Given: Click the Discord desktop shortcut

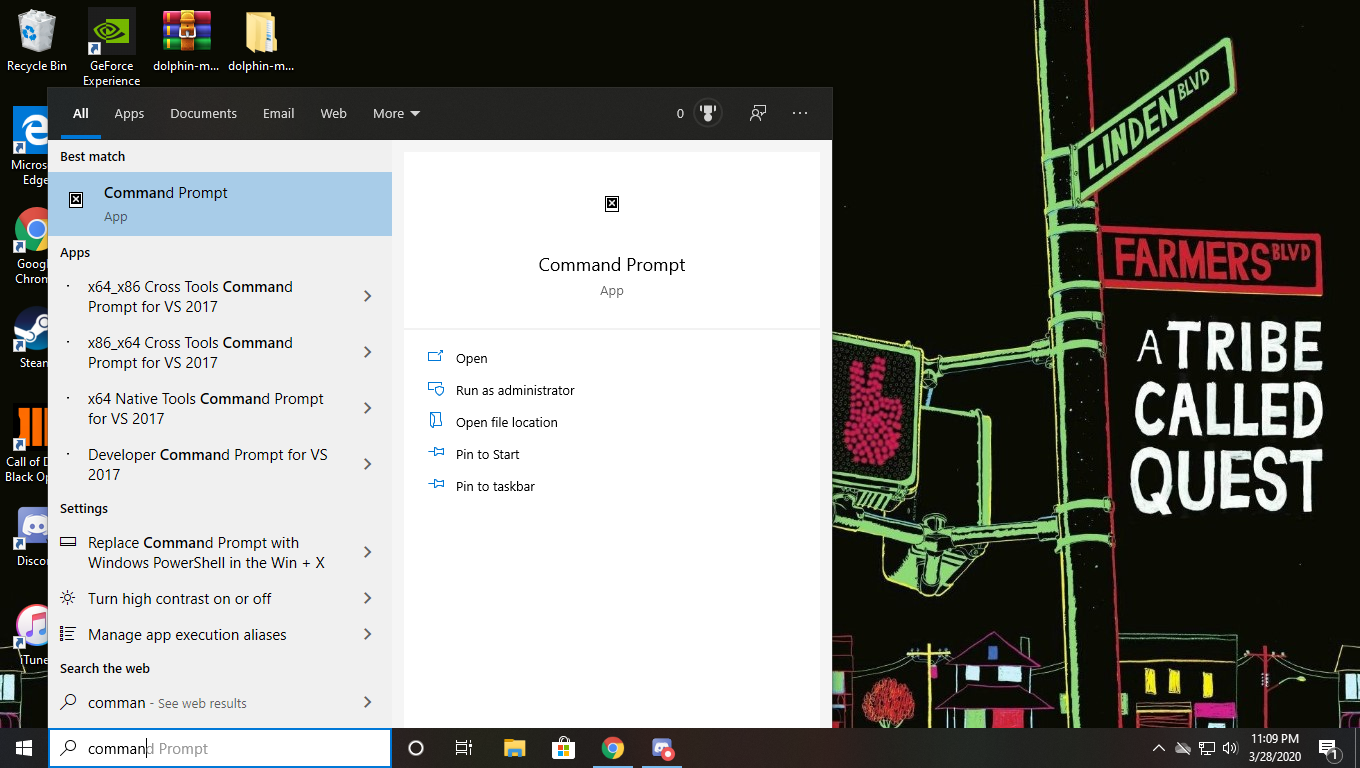Looking at the screenshot, I should pyautogui.click(x=31, y=537).
